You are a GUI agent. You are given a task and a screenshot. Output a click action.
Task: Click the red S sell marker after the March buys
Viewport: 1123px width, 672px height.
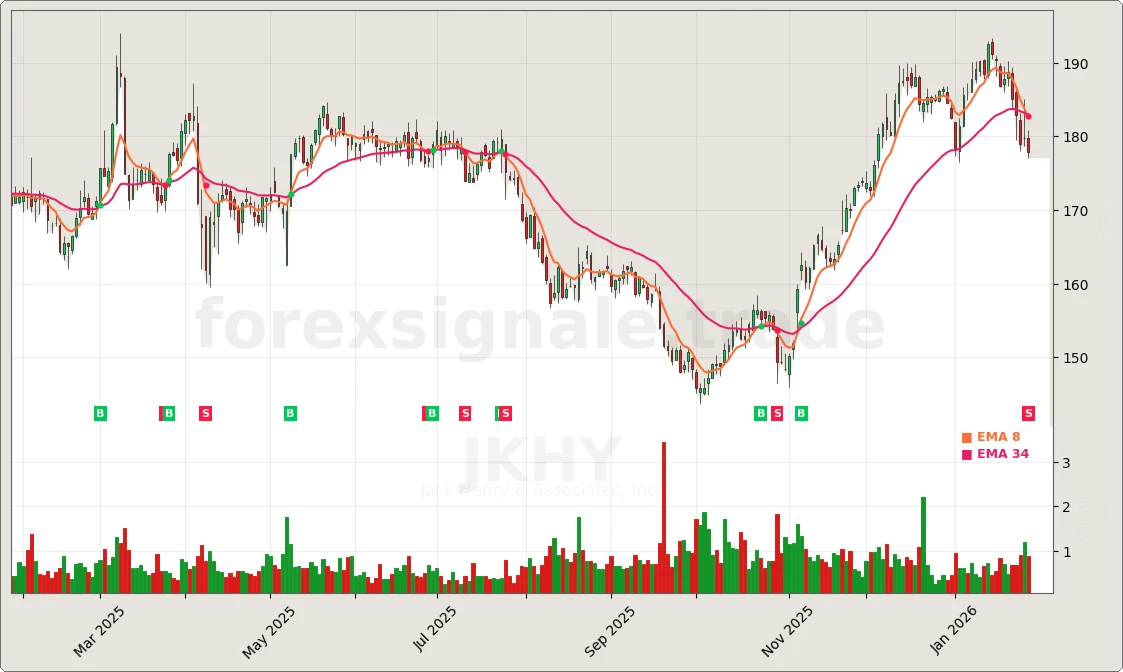(x=205, y=413)
